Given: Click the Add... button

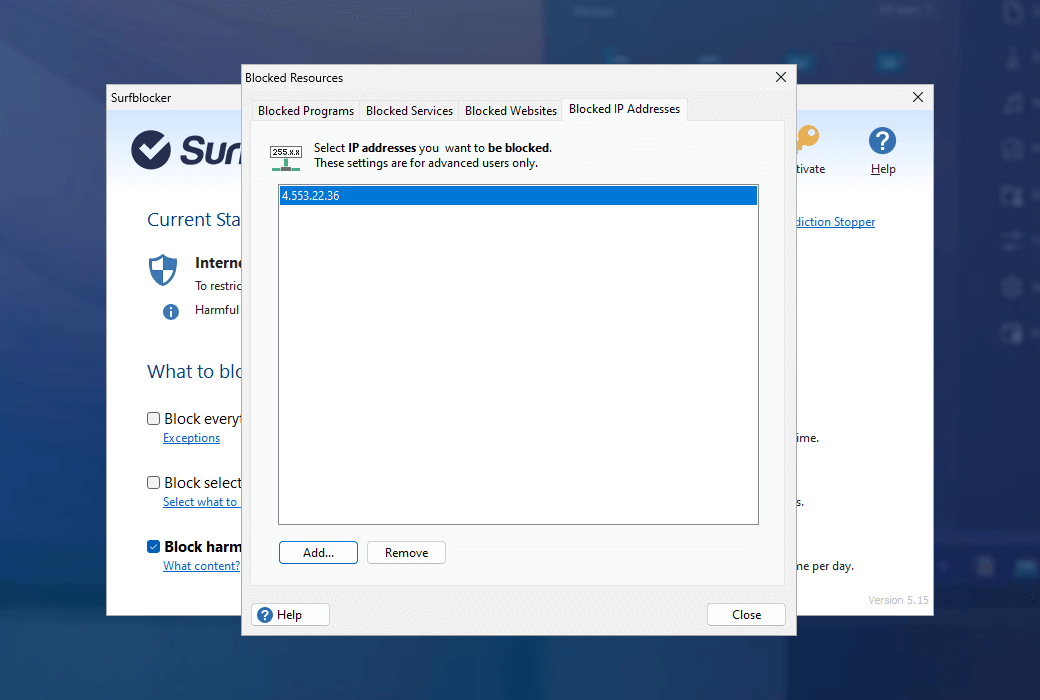Looking at the screenshot, I should (318, 553).
